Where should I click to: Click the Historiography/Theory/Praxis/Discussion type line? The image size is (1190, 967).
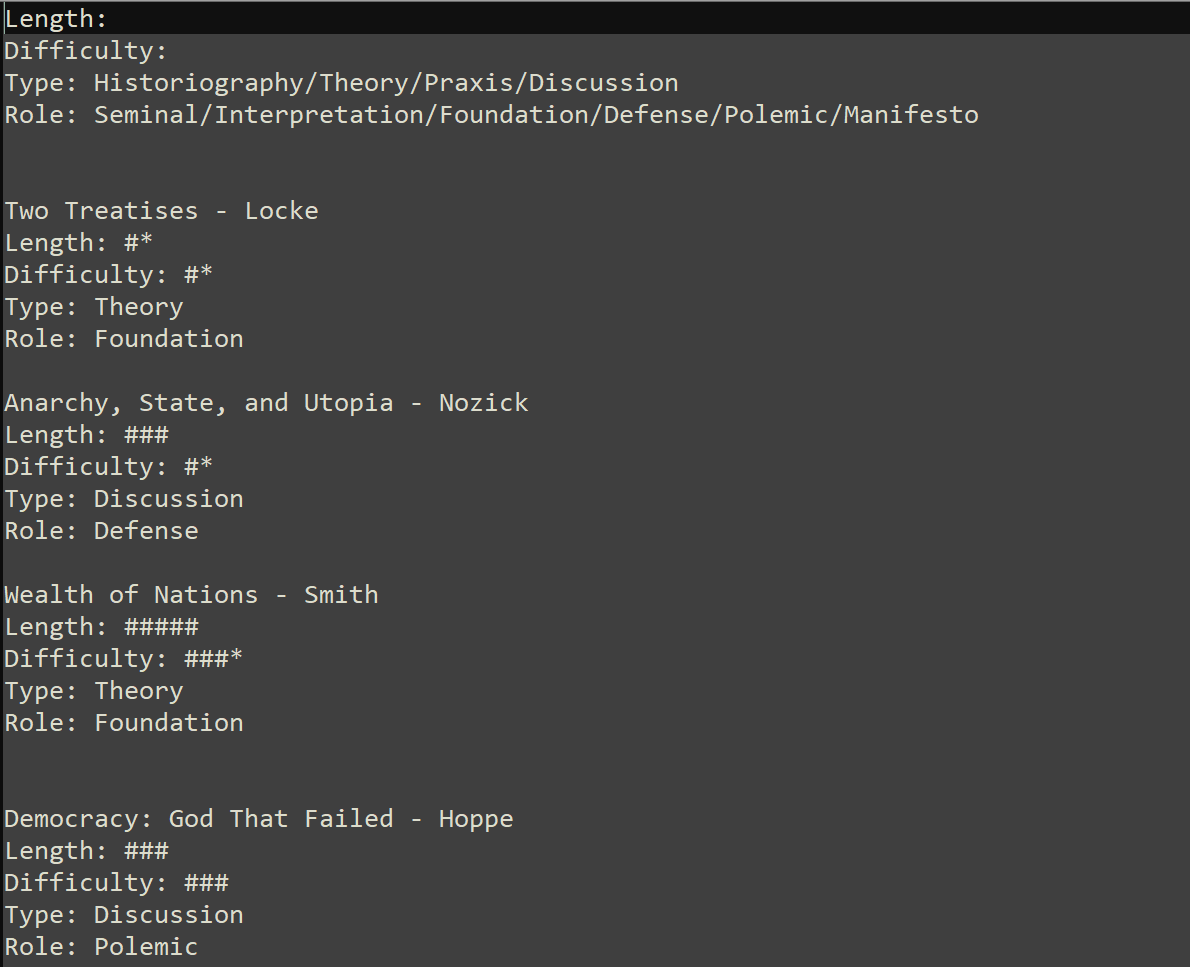coord(341,83)
